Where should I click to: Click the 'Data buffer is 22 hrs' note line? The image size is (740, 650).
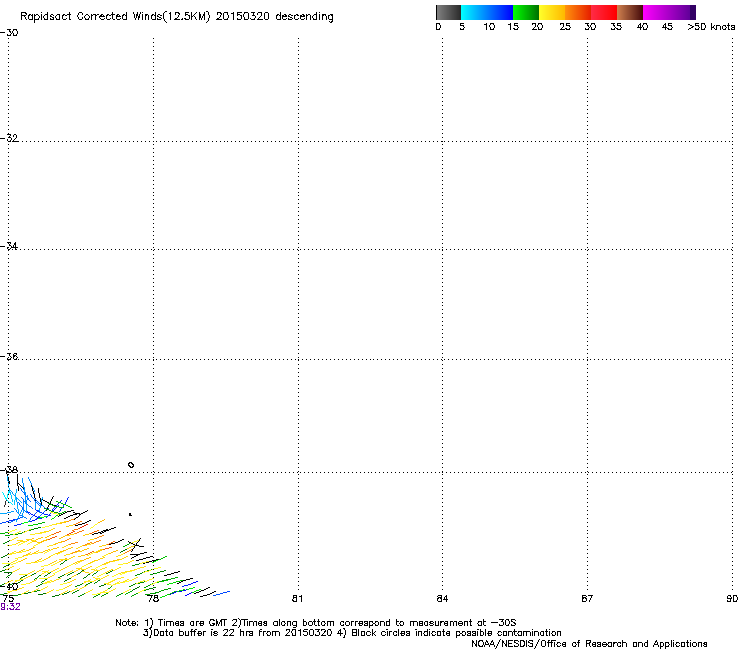pos(352,633)
